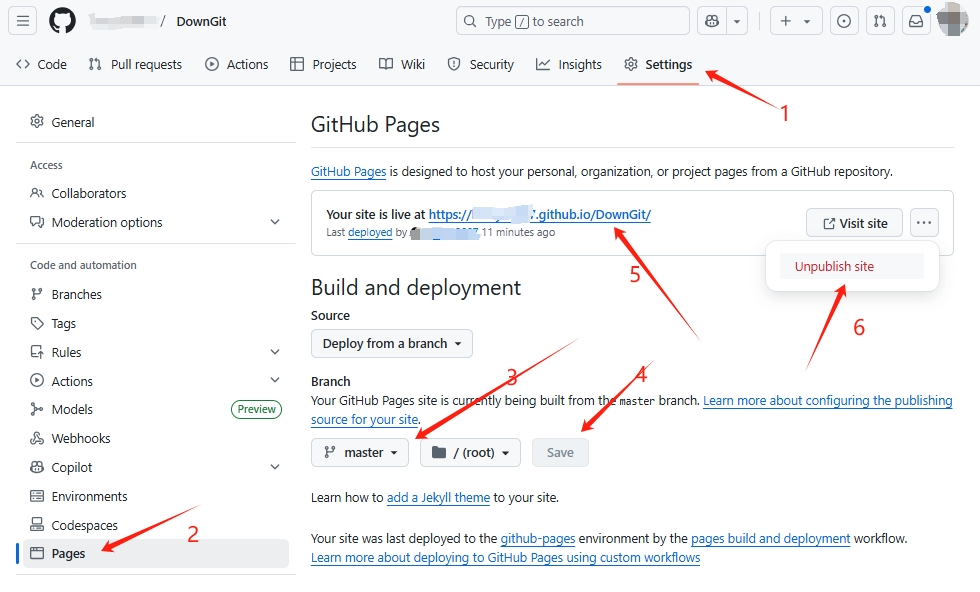Switch to the Actions repository tab
The height and width of the screenshot is (592, 980).
[x=236, y=64]
